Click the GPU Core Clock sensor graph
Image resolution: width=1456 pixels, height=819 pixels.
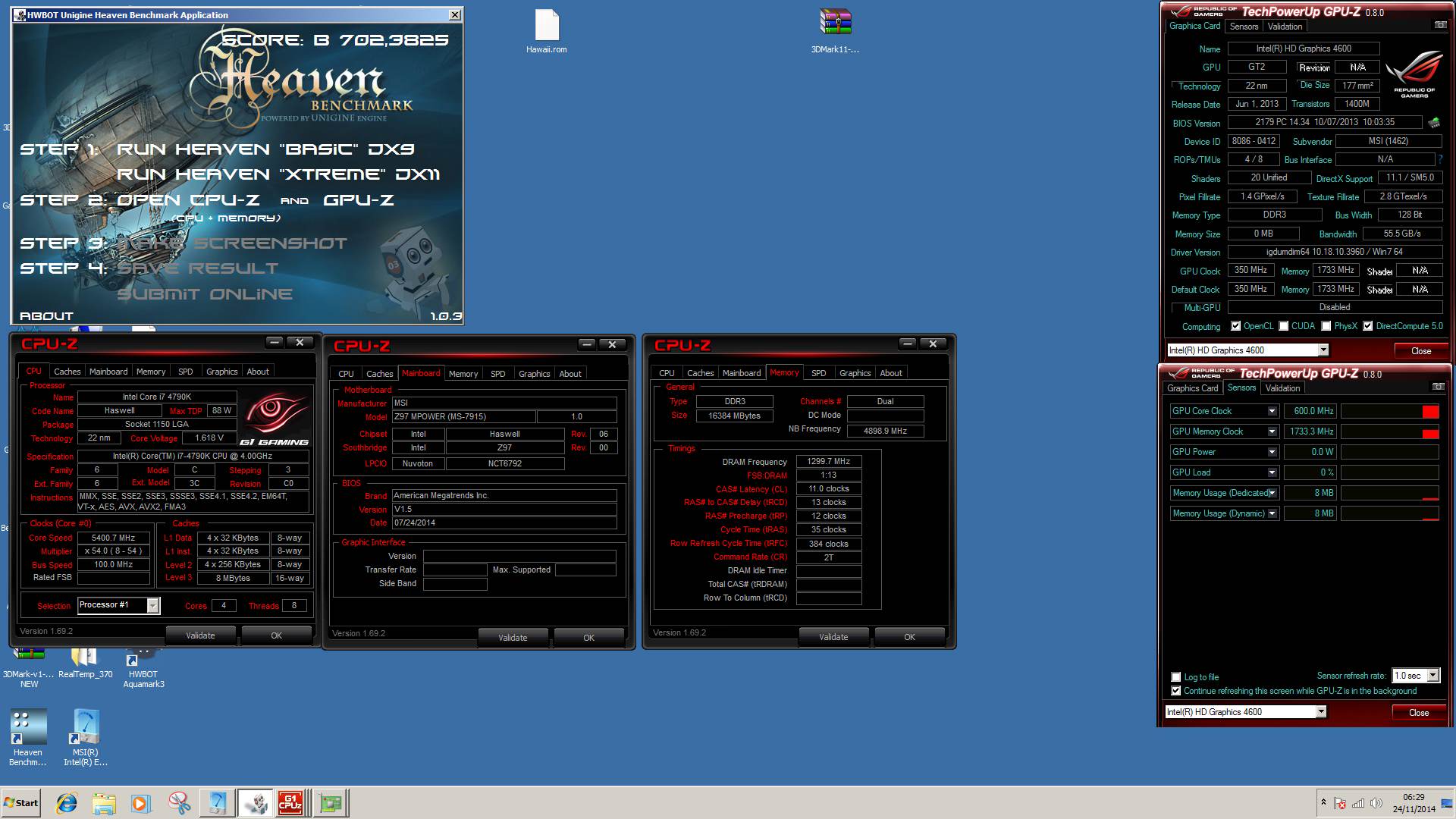1389,411
